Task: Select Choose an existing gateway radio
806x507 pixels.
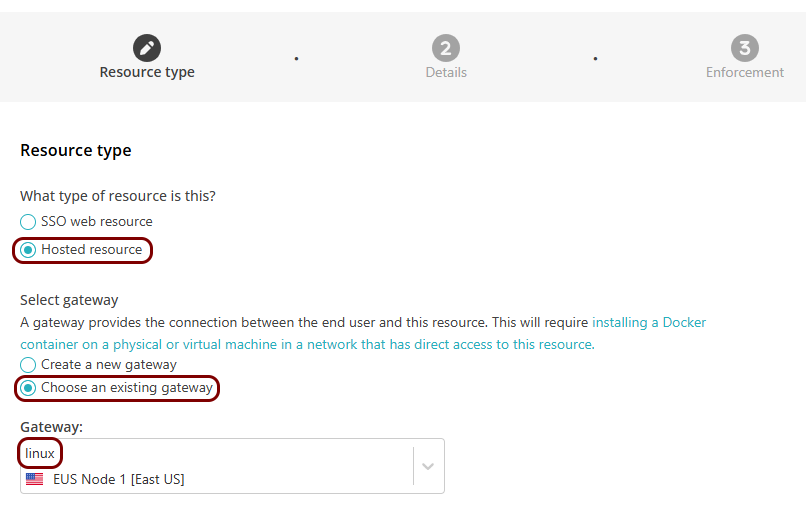Action: click(x=28, y=388)
